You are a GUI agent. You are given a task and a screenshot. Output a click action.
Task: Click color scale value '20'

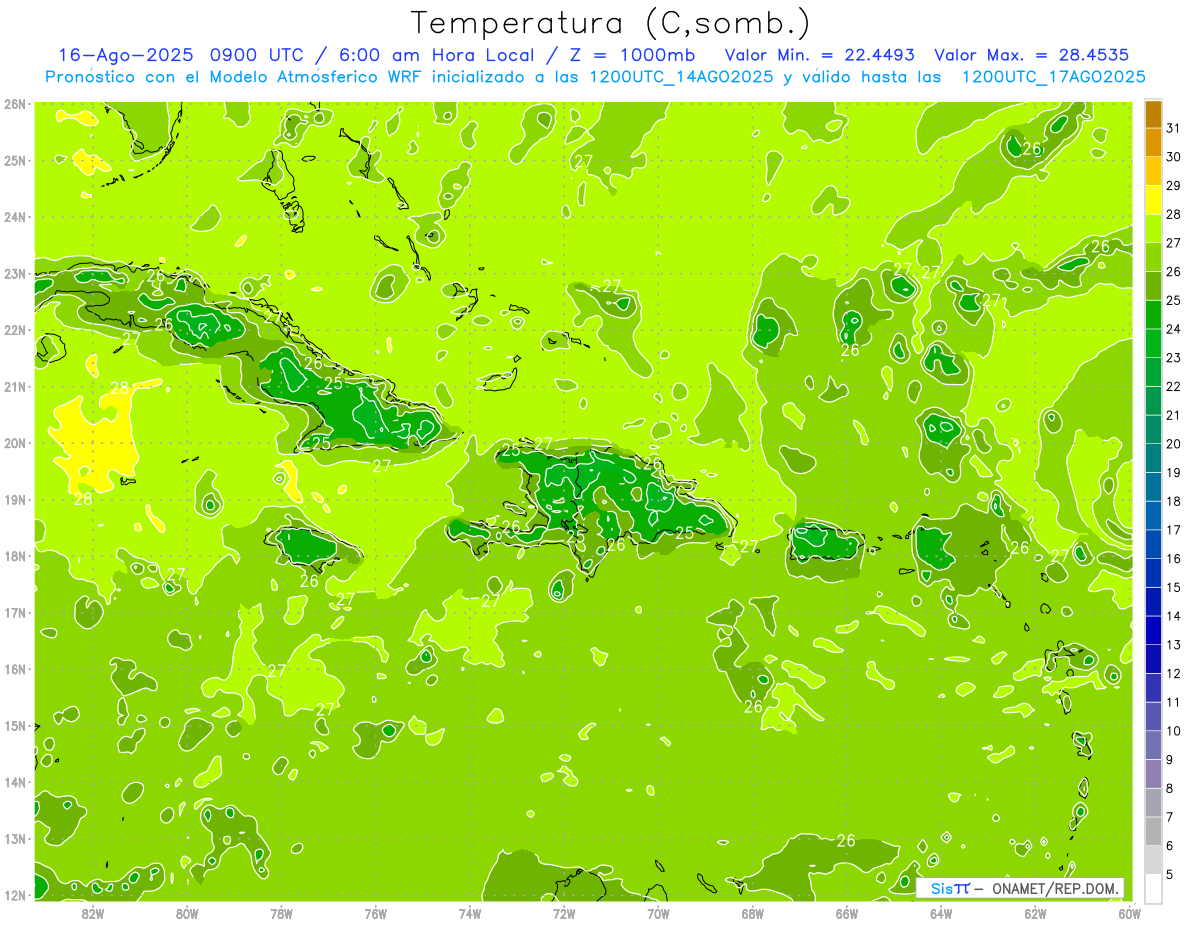coord(1174,444)
